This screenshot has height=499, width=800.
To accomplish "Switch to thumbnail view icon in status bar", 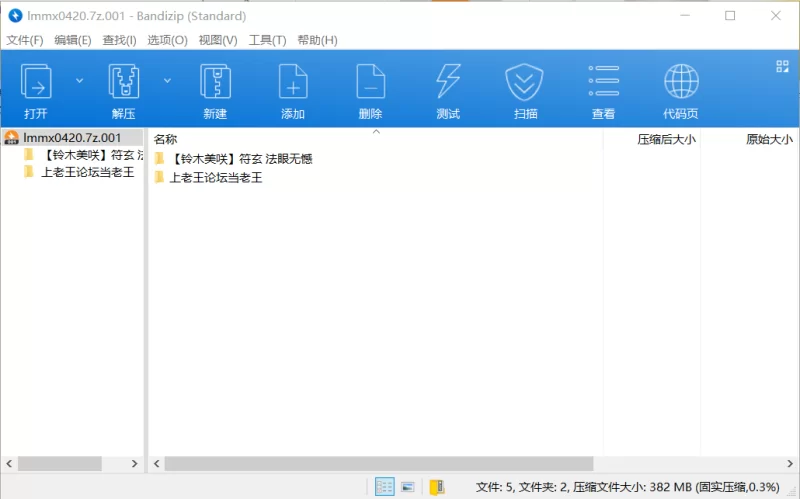I will click(408, 487).
